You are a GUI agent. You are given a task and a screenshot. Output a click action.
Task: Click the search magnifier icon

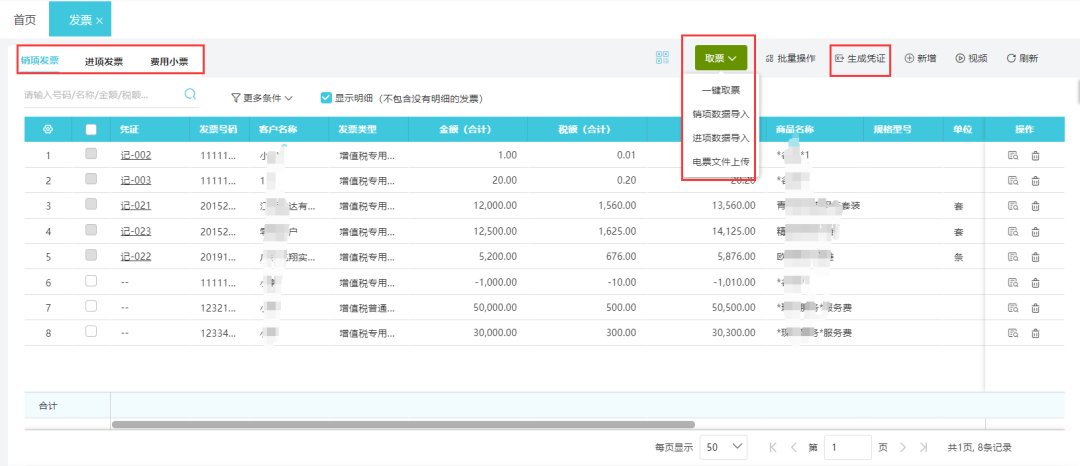click(x=191, y=94)
